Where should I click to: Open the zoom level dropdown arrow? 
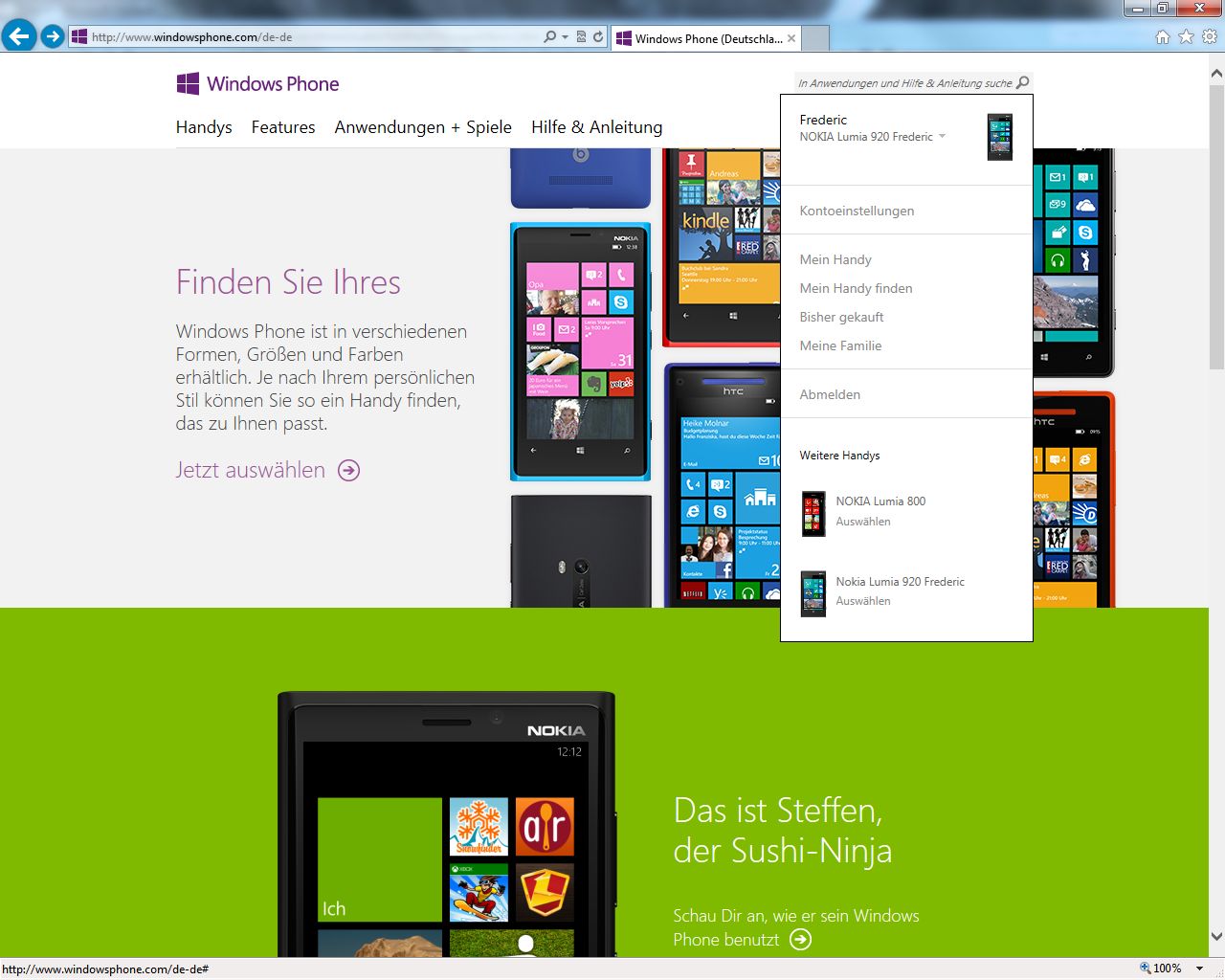tap(1199, 969)
